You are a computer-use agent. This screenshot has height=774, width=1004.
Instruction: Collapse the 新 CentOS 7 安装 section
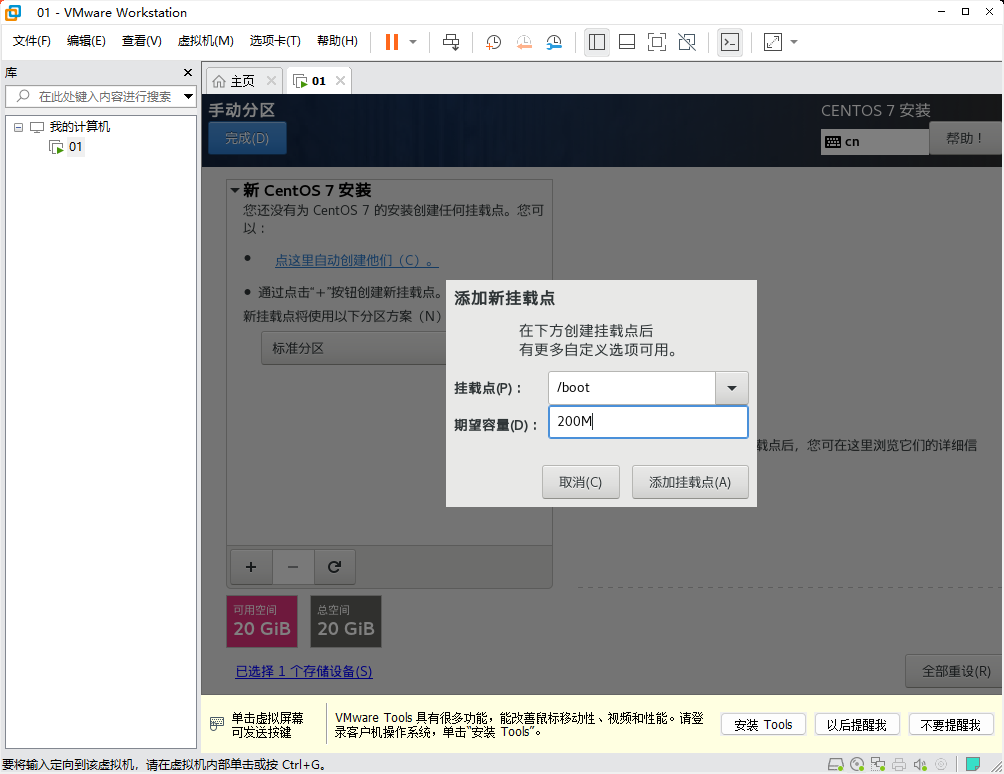point(234,190)
